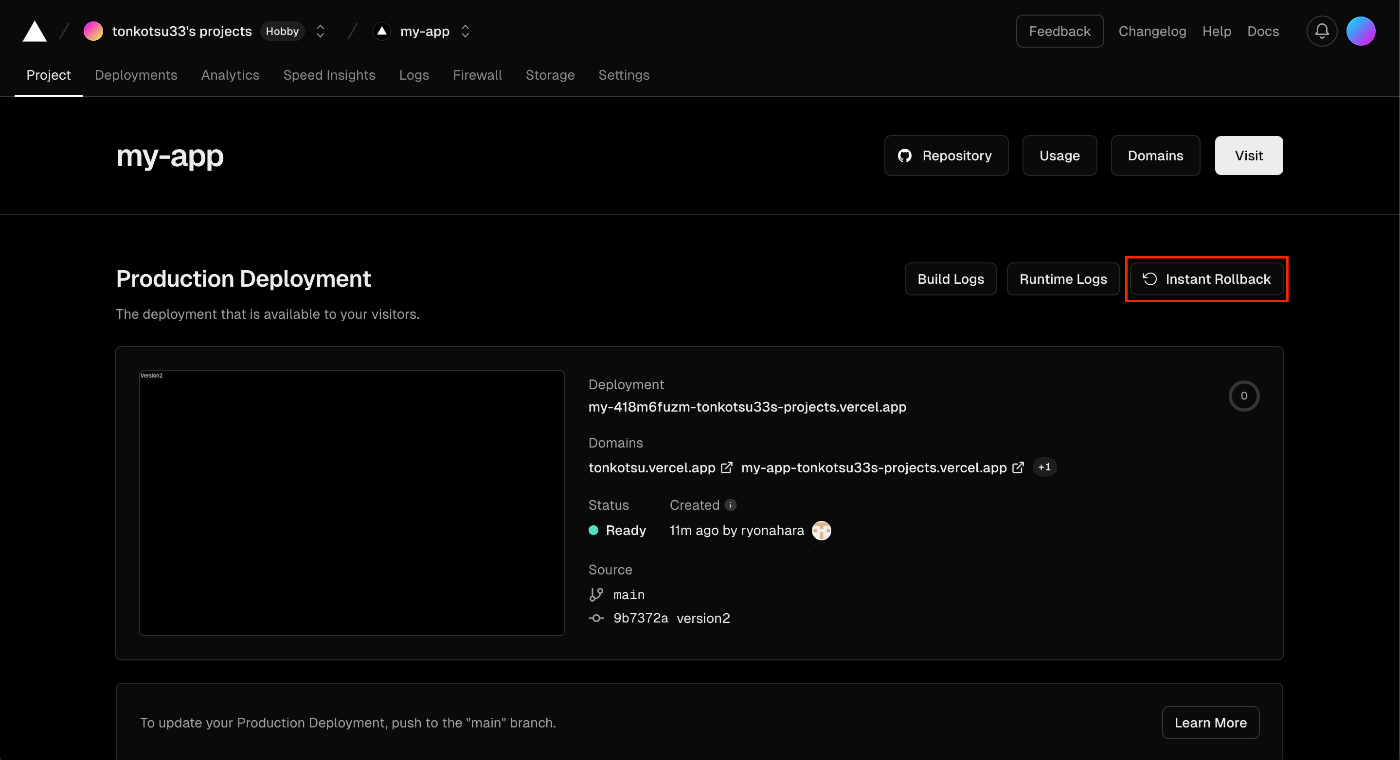Image resolution: width=1400 pixels, height=760 pixels.
Task: Click the Feedback button
Action: point(1060,31)
